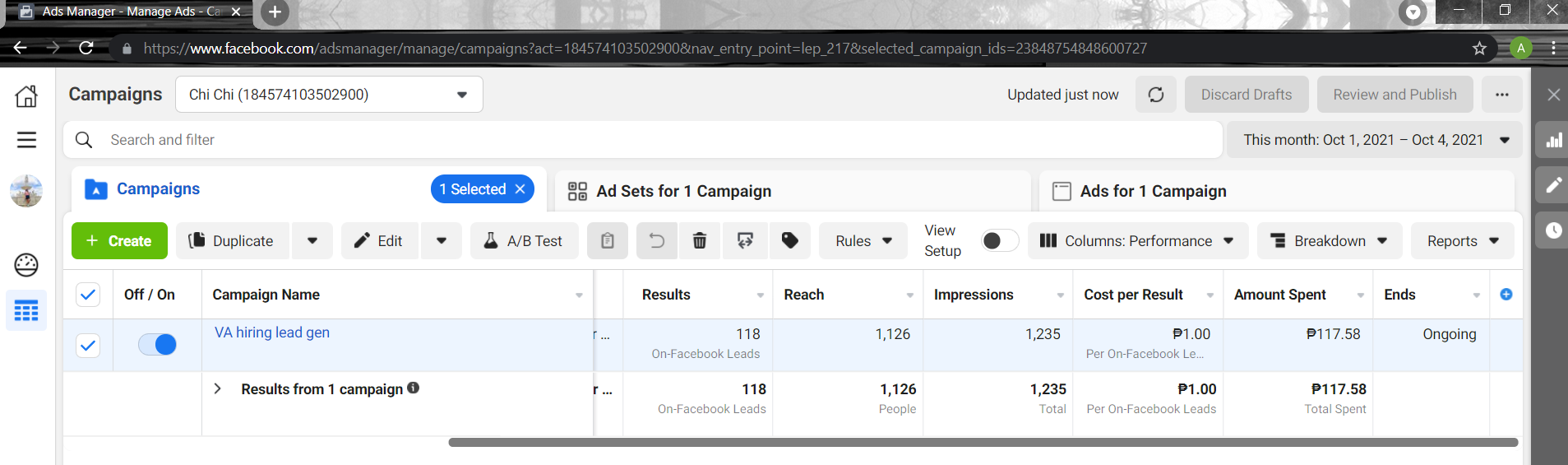Uncheck the VA hiring lead gen row checkbox
The image size is (1568, 465).
tap(88, 345)
